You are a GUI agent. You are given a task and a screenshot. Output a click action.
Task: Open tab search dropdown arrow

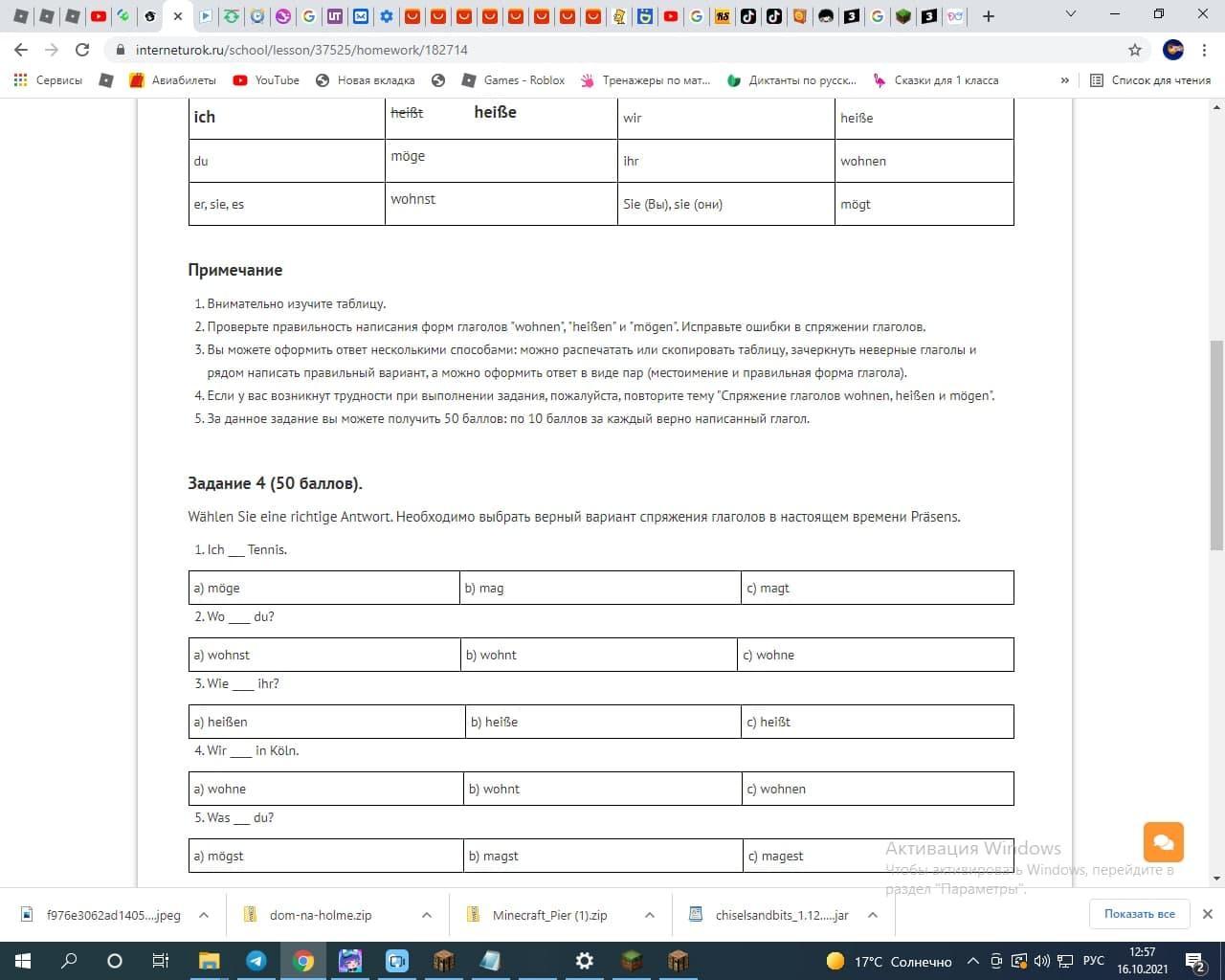1071,14
